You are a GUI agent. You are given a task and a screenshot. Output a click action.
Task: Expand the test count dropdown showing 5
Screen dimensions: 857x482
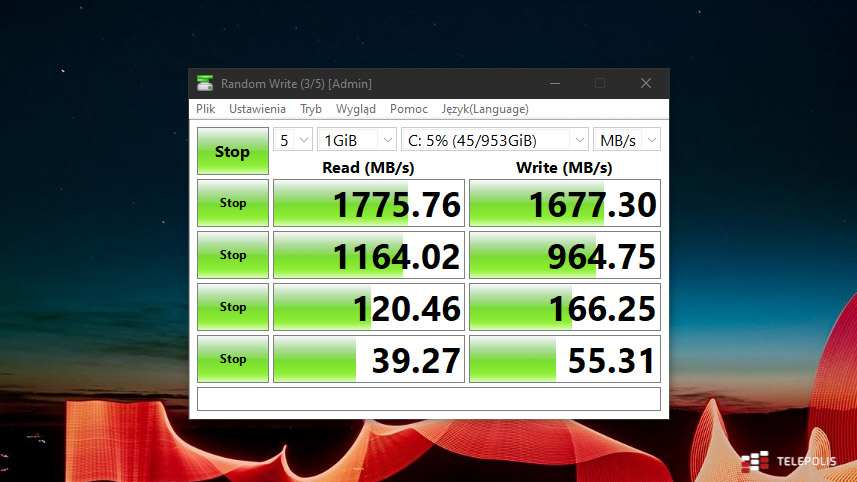[293, 139]
